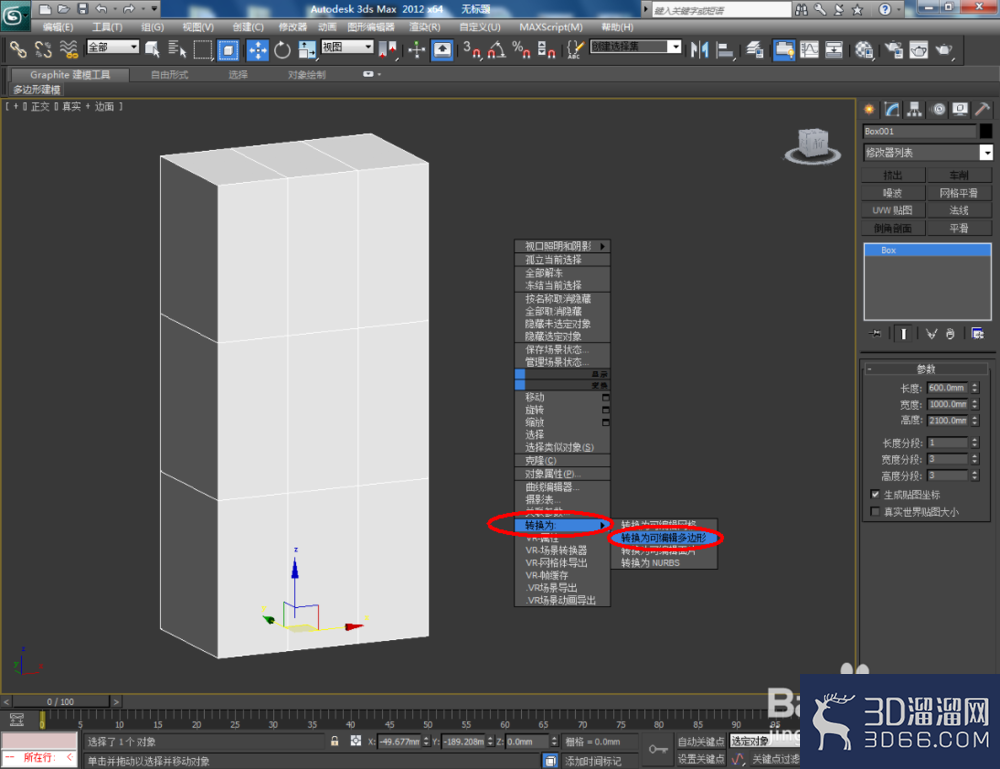Toggle keyboard shortcut override button

(x=442, y=49)
